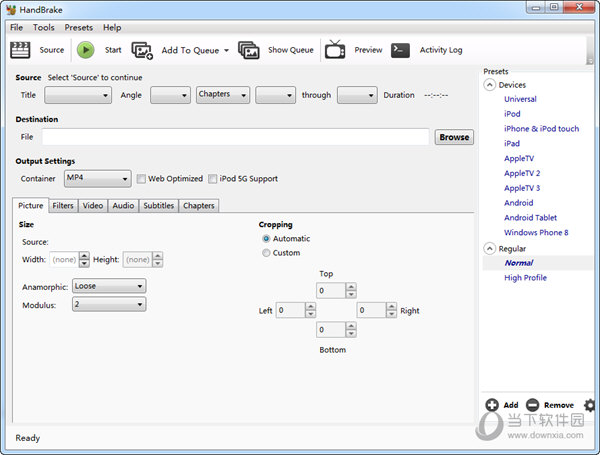
Task: Click the Activity Log toolbar label
Action: tap(441, 50)
